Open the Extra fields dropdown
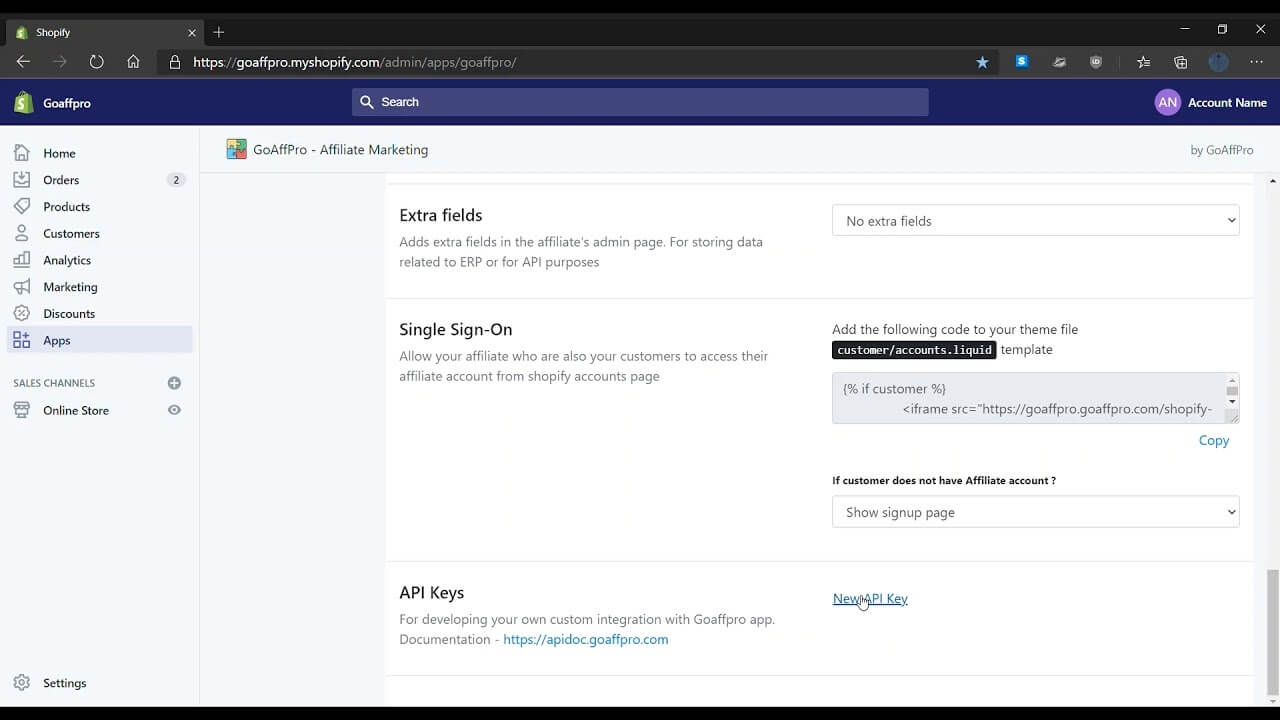 point(1035,221)
